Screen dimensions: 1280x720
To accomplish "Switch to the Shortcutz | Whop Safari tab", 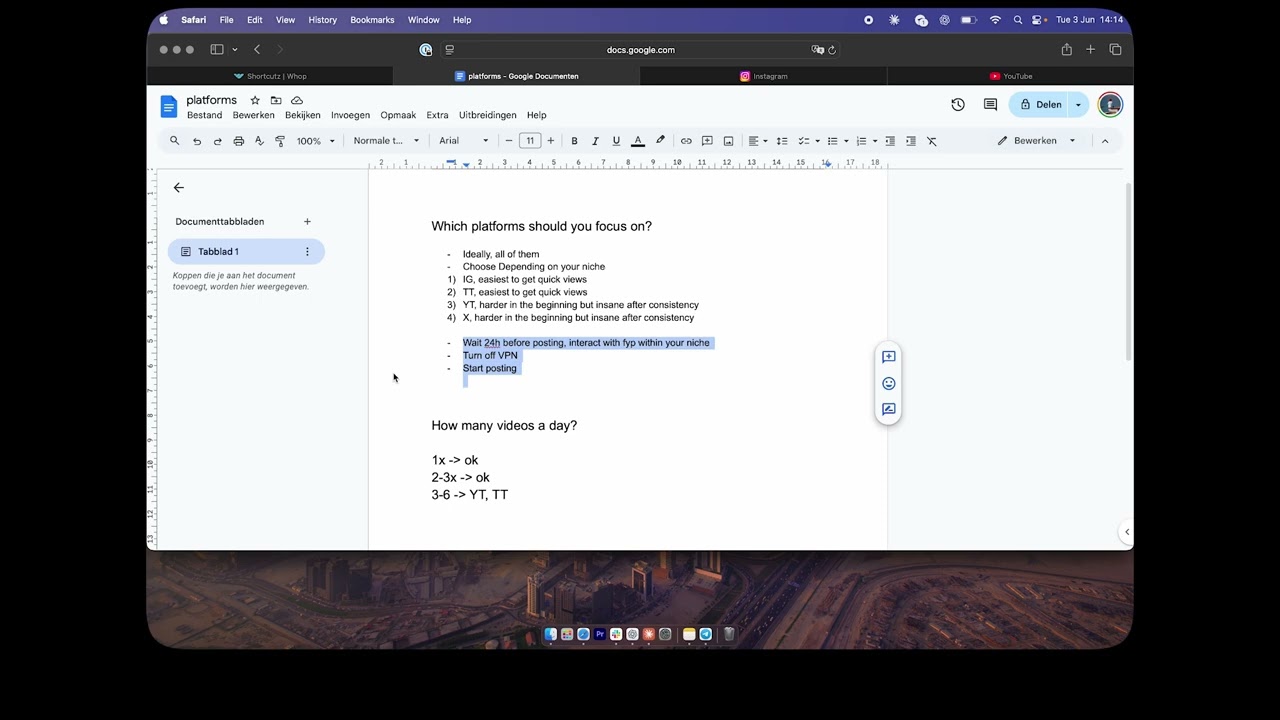I will coord(270,76).
